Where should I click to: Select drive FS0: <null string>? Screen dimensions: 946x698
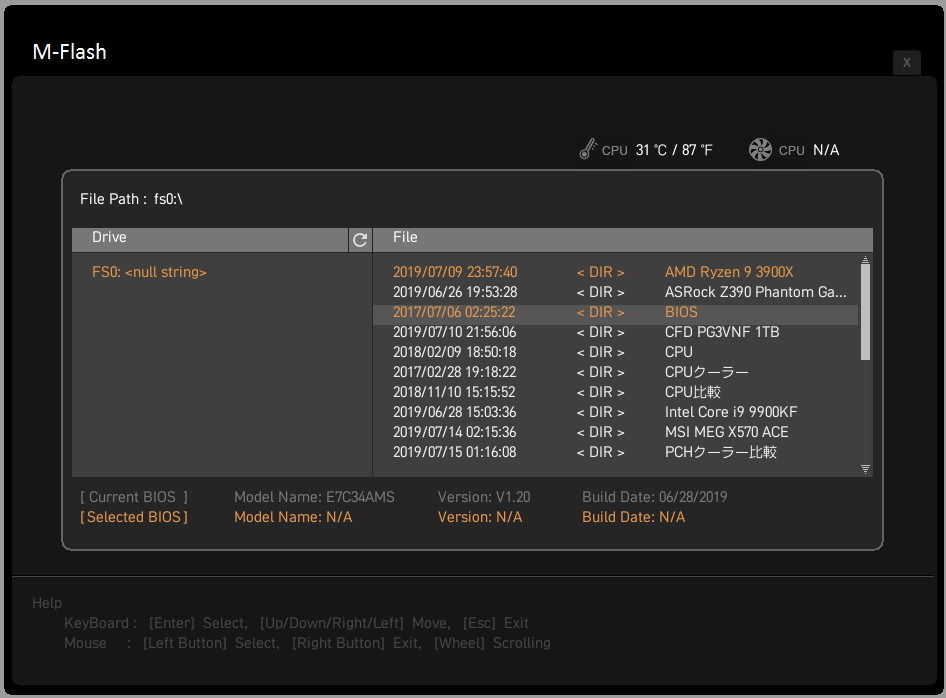click(149, 272)
